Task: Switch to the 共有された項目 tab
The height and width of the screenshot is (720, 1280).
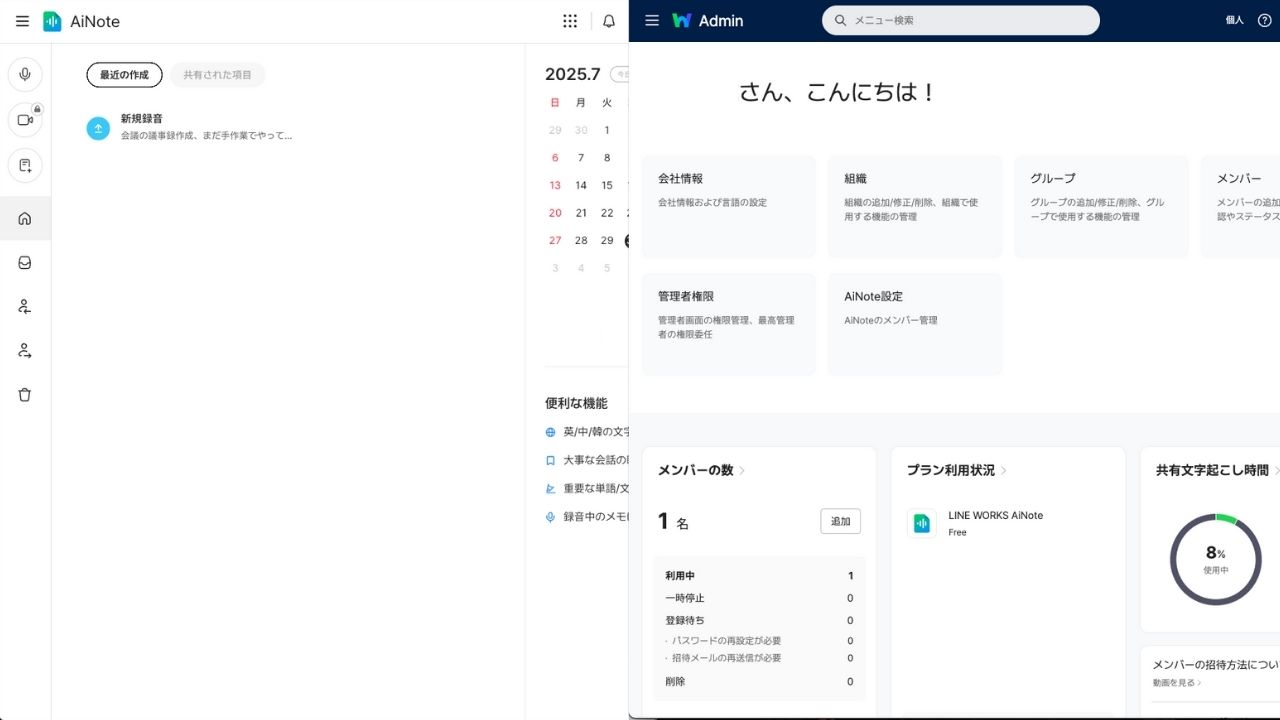Action: pyautogui.click(x=217, y=75)
